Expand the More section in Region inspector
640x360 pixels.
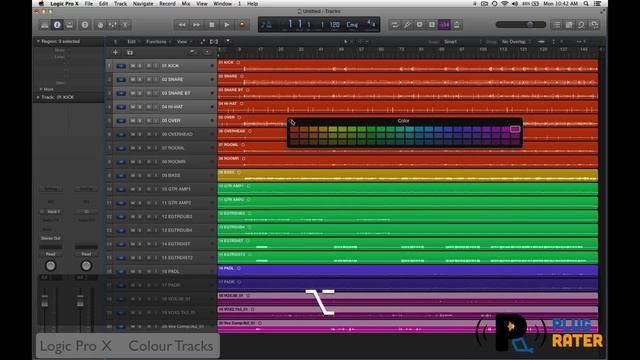pyautogui.click(x=41, y=89)
